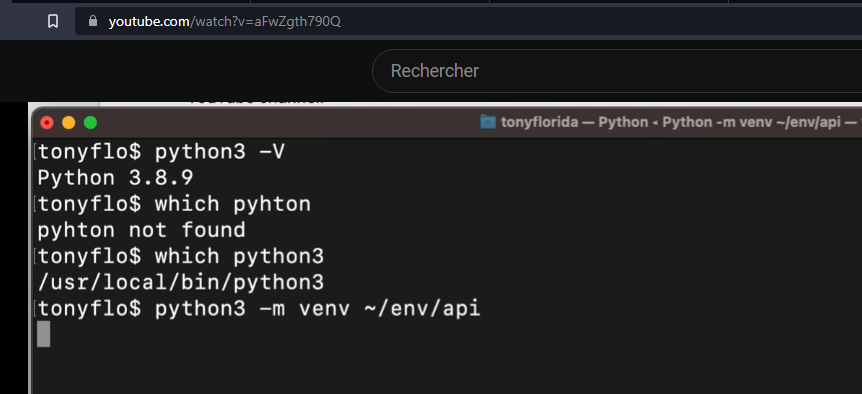Select the youtube.com URL in address bar
Viewport: 862px width, 394px height.
224,22
